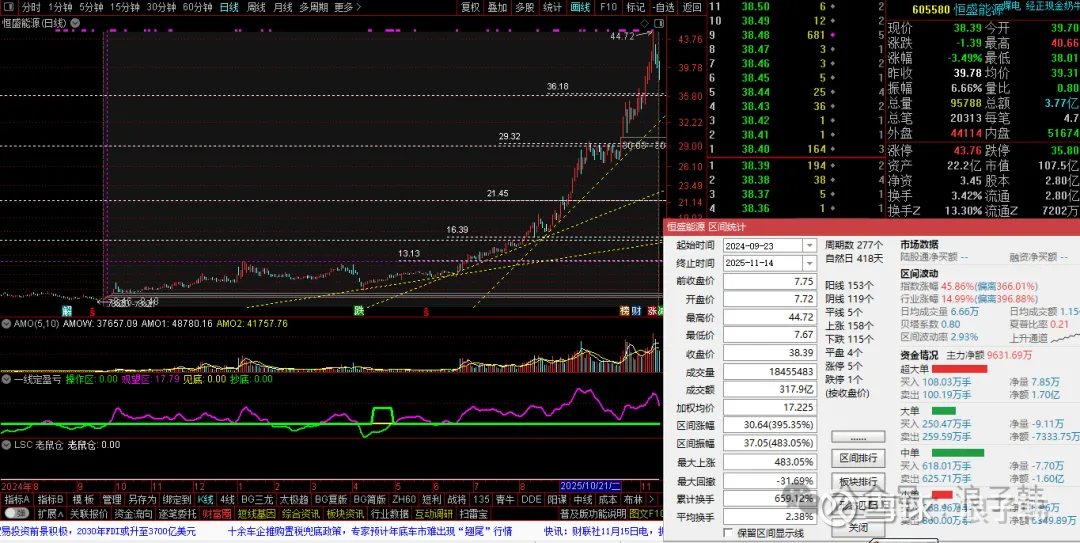
Task: Click the 复权 toolbar button
Action: click(x=470, y=8)
